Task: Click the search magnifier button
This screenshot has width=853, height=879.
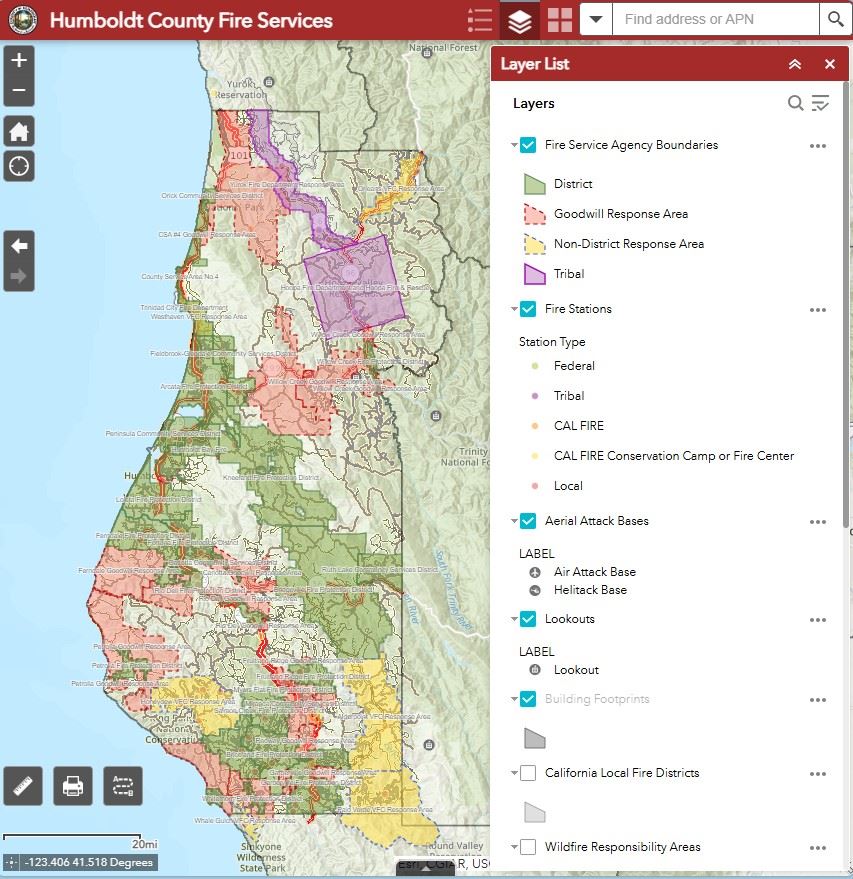Action: 834,20
